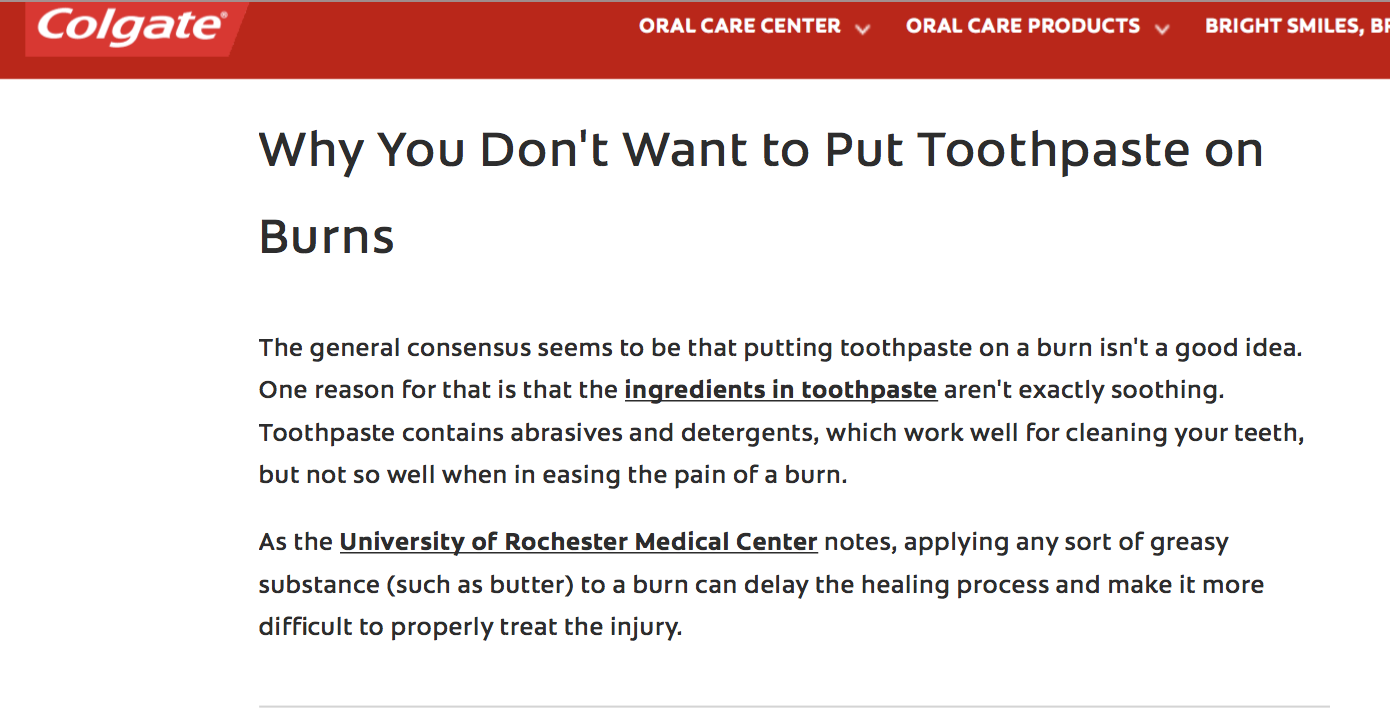Open the Oral Care Center menu
1390x714 pixels.
click(740, 26)
